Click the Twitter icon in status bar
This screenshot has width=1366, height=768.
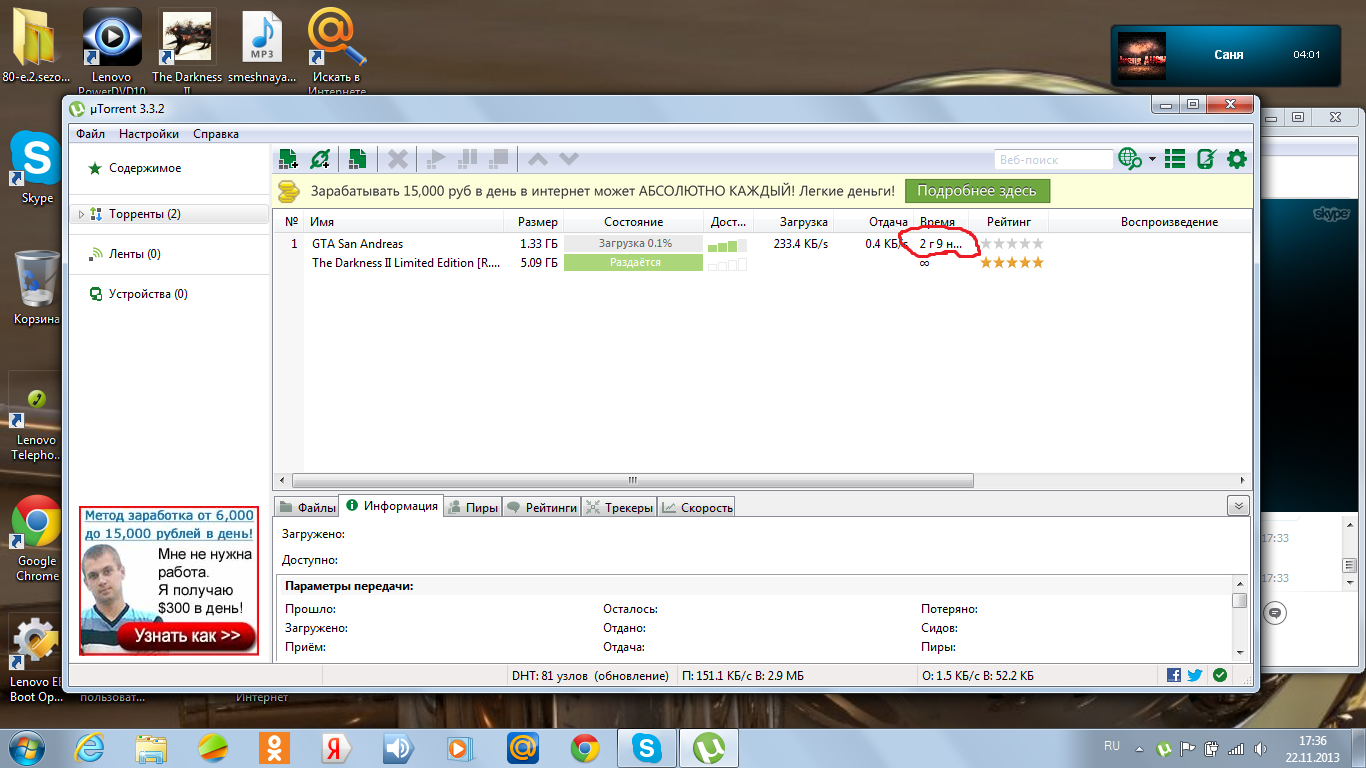(1194, 675)
